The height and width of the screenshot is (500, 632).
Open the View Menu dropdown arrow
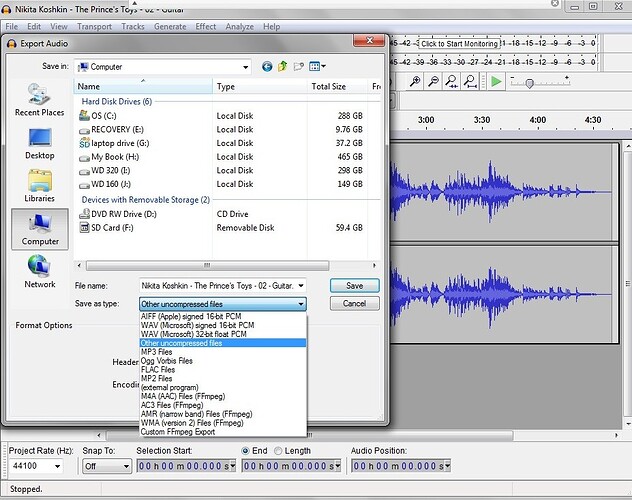pos(323,66)
